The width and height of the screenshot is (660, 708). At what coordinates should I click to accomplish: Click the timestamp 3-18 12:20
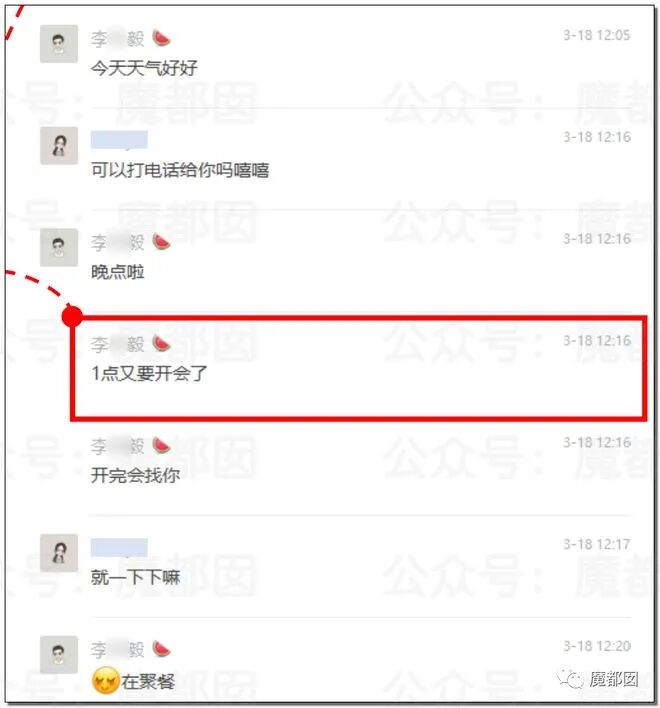point(596,646)
